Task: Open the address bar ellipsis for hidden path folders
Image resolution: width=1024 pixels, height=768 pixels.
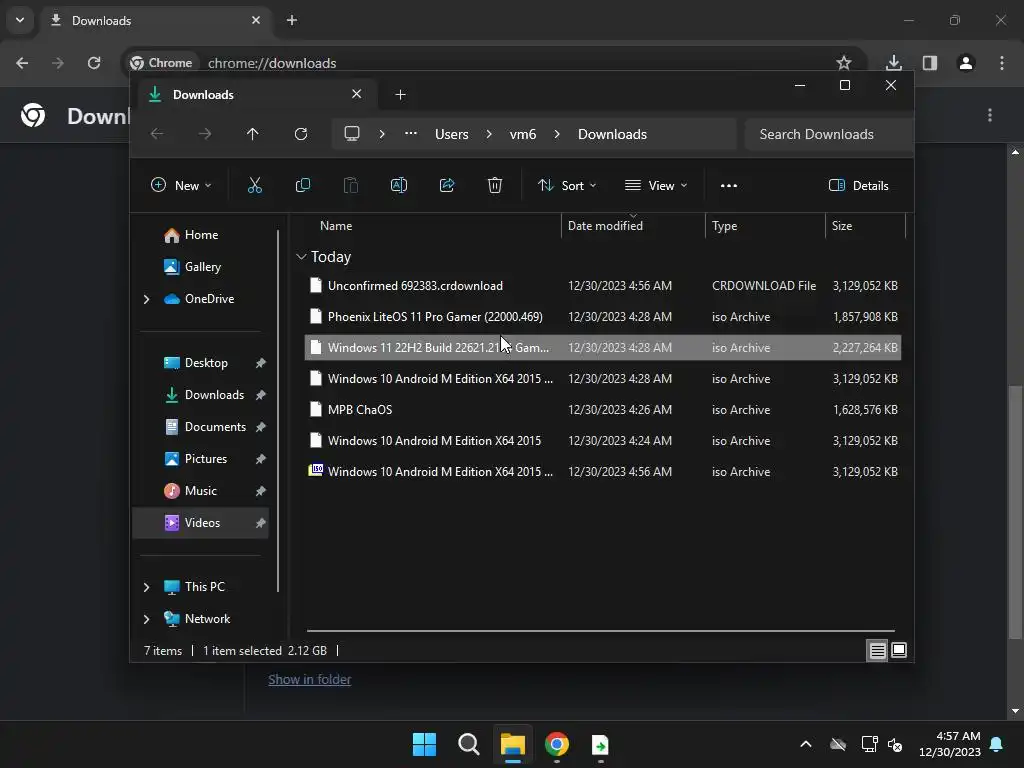Action: coord(411,133)
